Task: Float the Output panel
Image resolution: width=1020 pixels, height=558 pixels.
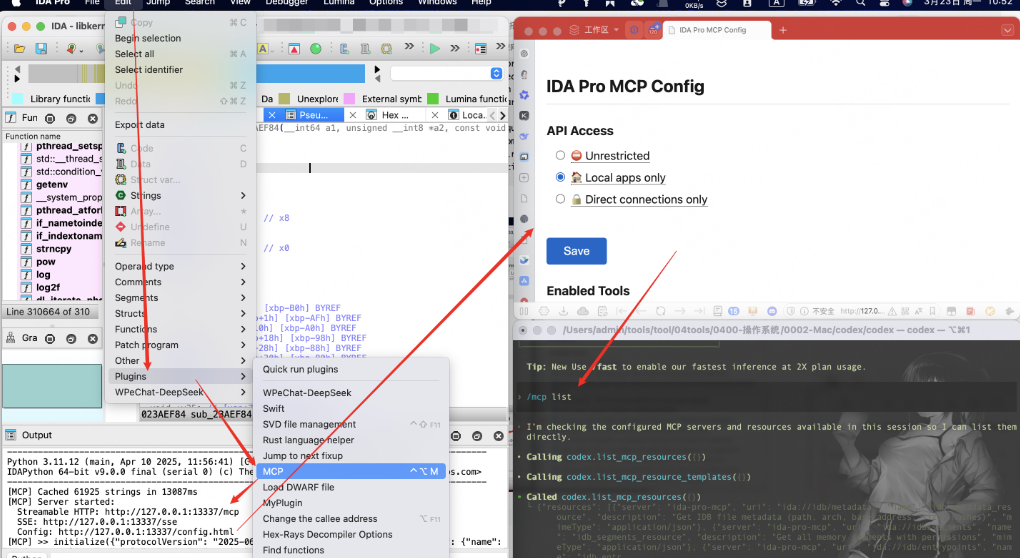Action: (477, 436)
